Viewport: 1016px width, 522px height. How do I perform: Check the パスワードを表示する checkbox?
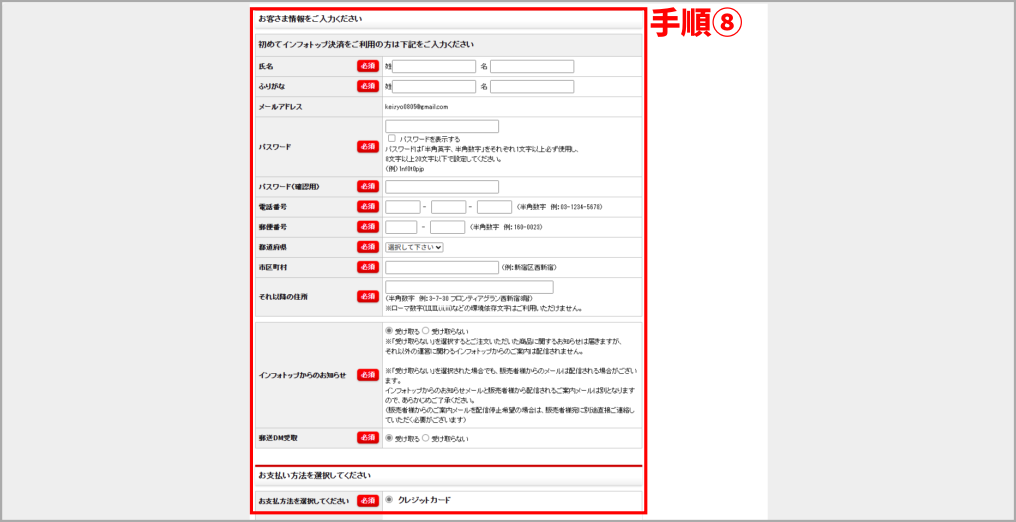point(392,138)
